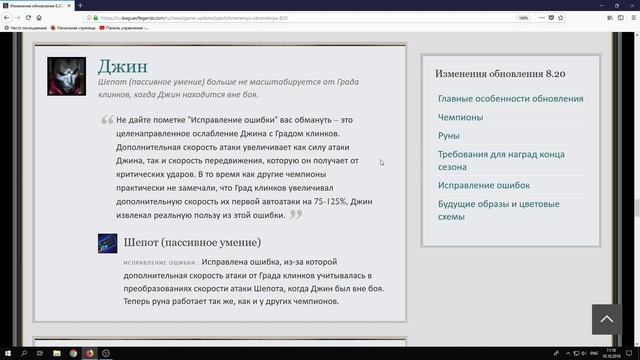This screenshot has height=360, width=640.
Task: Click the page vertical scrollbar thumb
Action: click(x=637, y=208)
